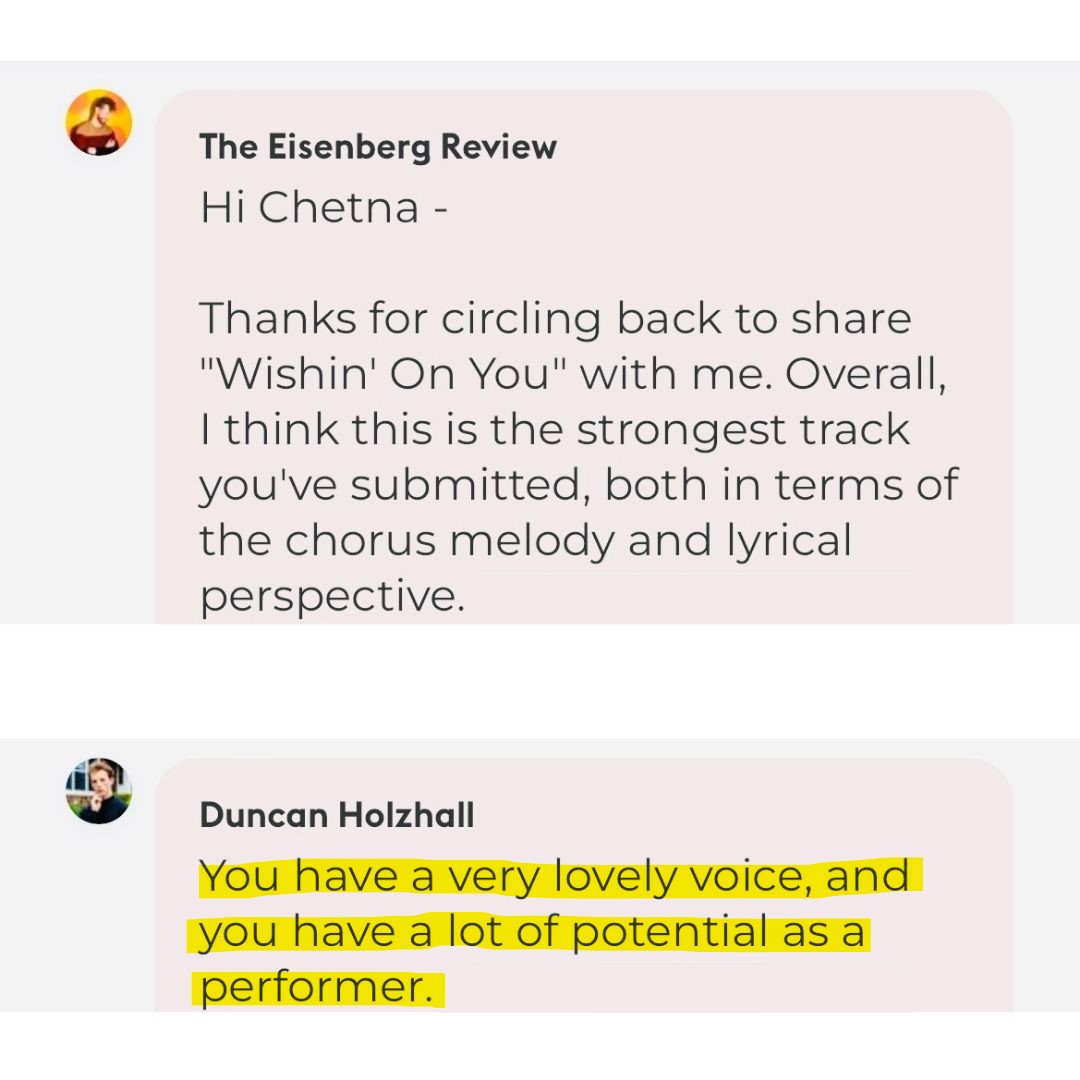
Task: Click the white gap between the messages
Action: (540, 681)
